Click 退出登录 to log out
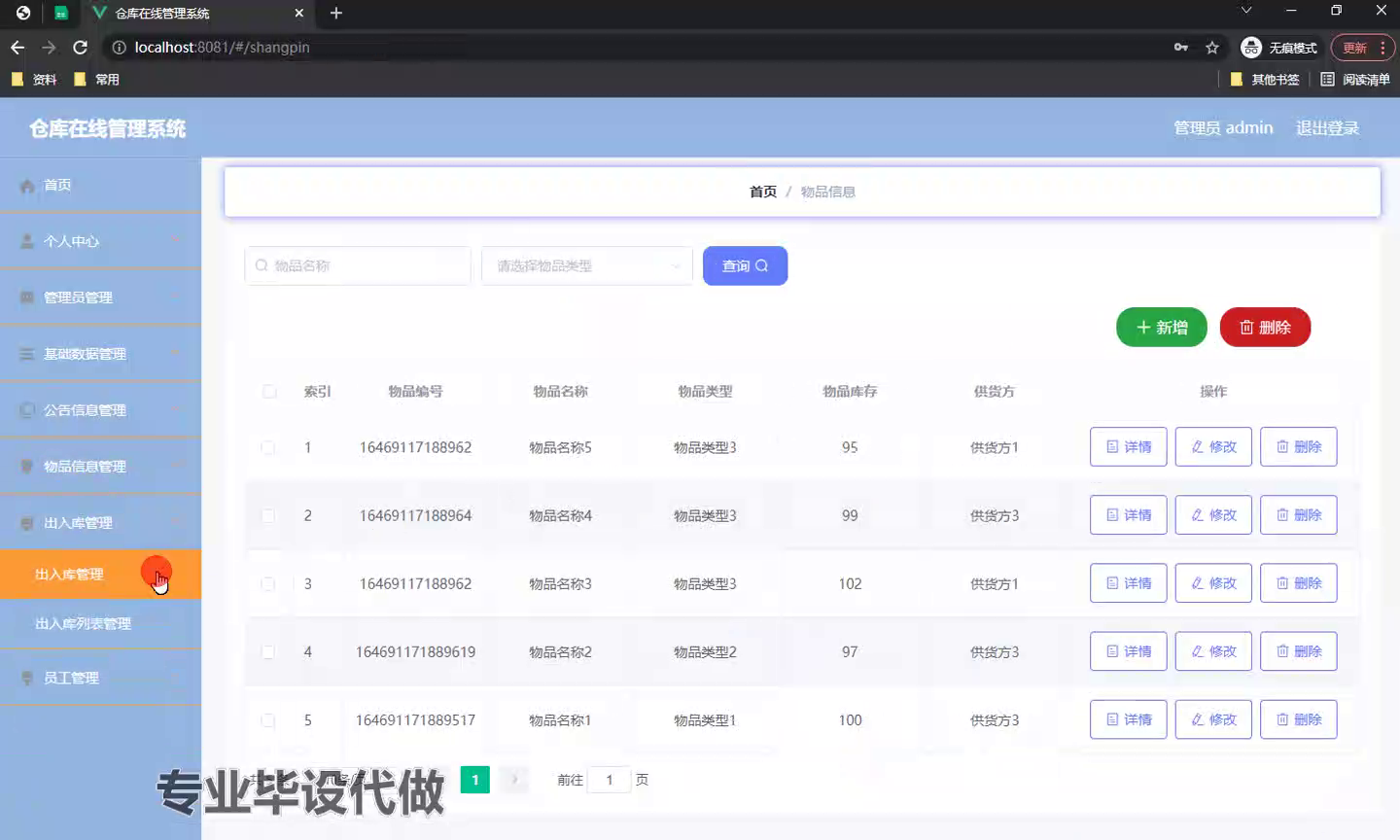The image size is (1400, 840). point(1327,127)
